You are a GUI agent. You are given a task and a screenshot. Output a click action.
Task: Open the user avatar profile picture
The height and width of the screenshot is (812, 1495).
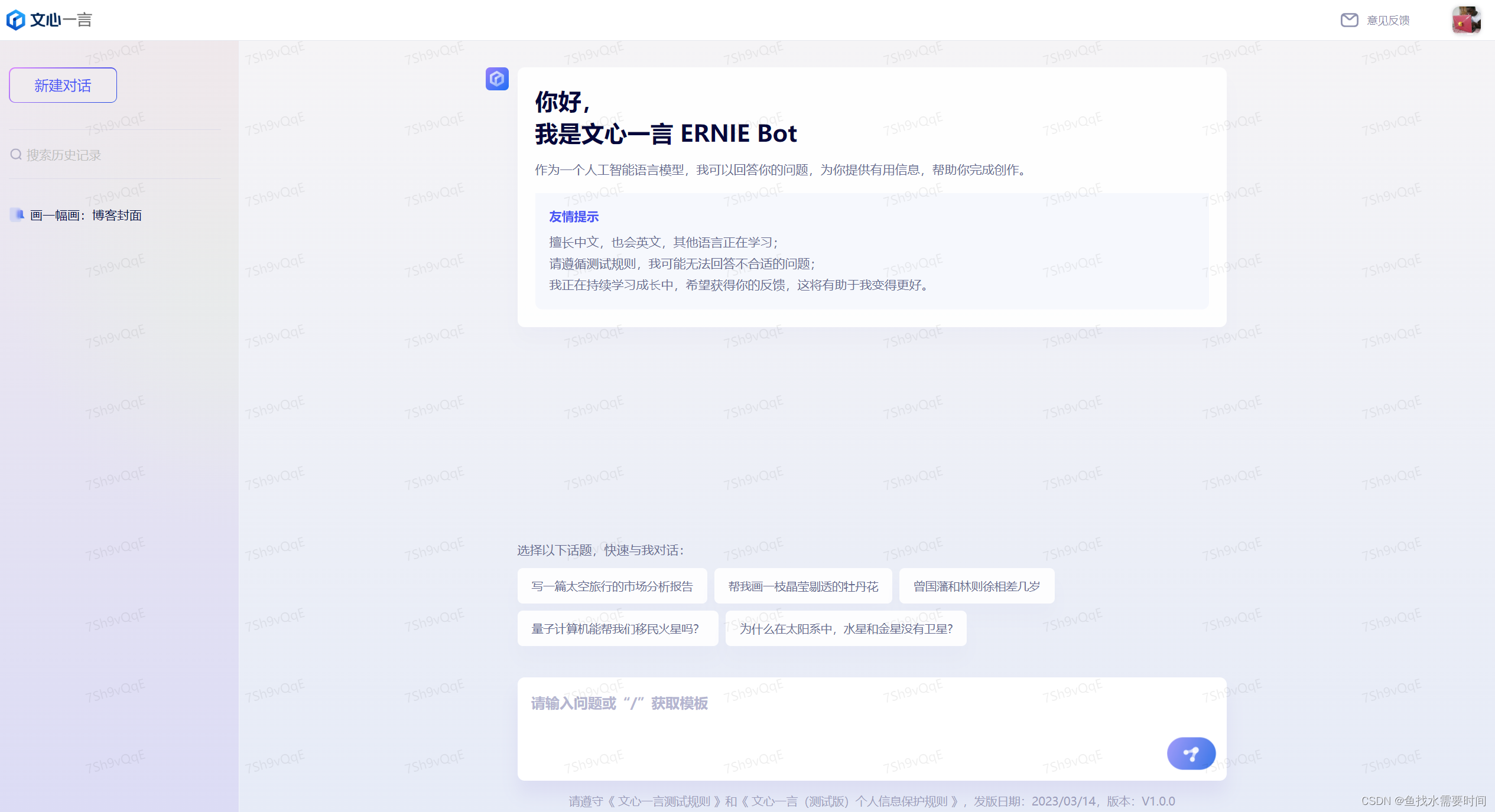pyautogui.click(x=1466, y=20)
